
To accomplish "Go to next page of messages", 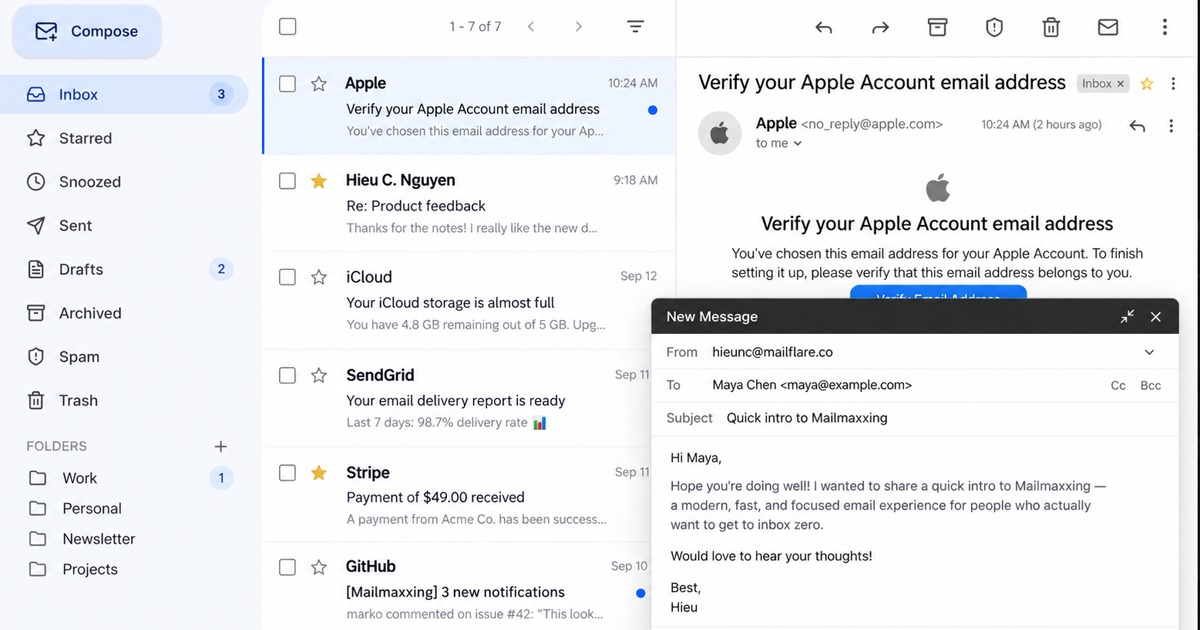I will click(578, 27).
